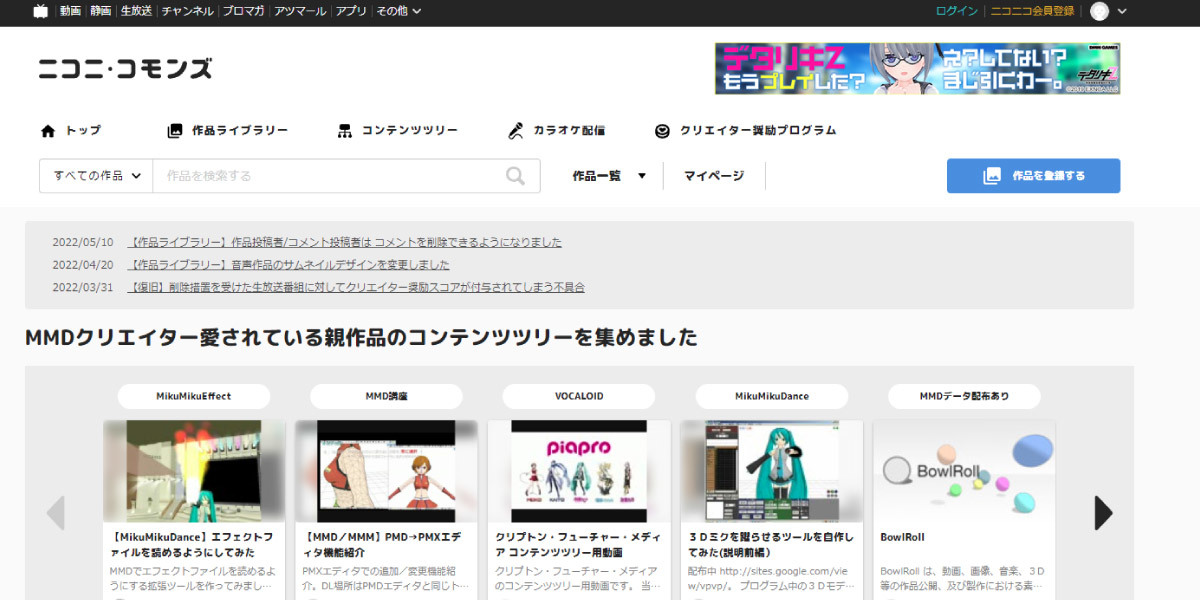Open the 作品ライブラリー label
Screen dimensions: 1200x600
click(240, 131)
